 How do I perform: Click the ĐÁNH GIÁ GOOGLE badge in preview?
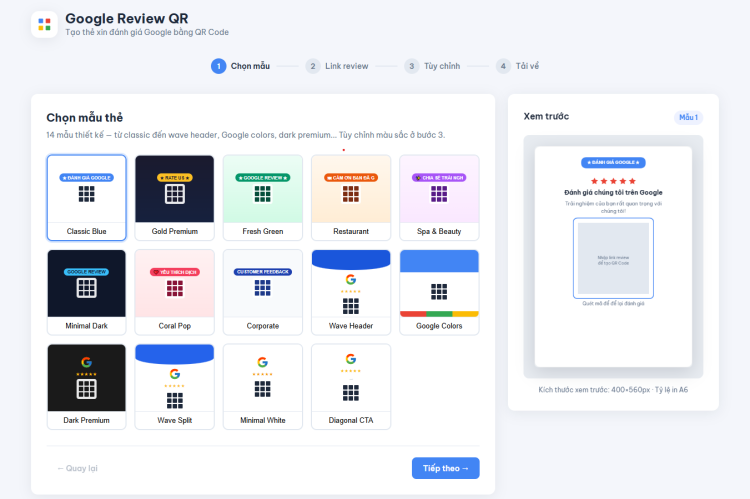613,163
